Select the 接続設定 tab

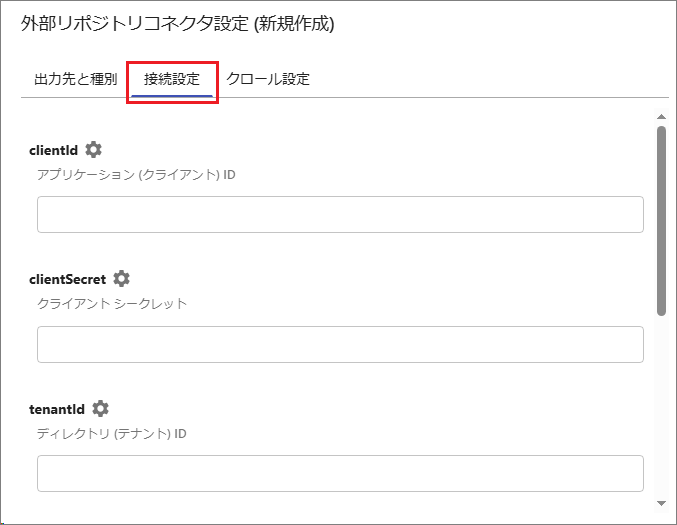(172, 79)
